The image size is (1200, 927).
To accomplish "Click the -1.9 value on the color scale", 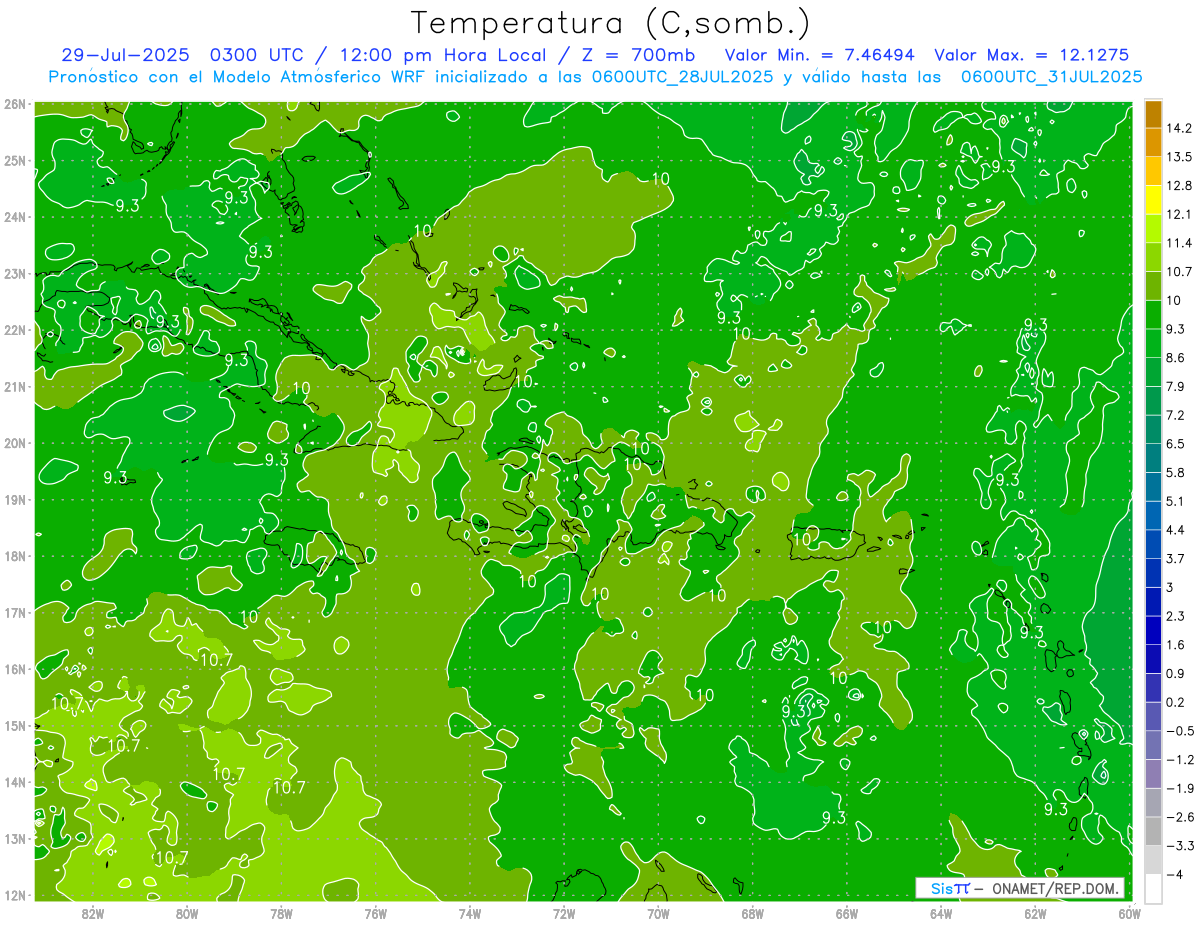I will click(x=1179, y=788).
